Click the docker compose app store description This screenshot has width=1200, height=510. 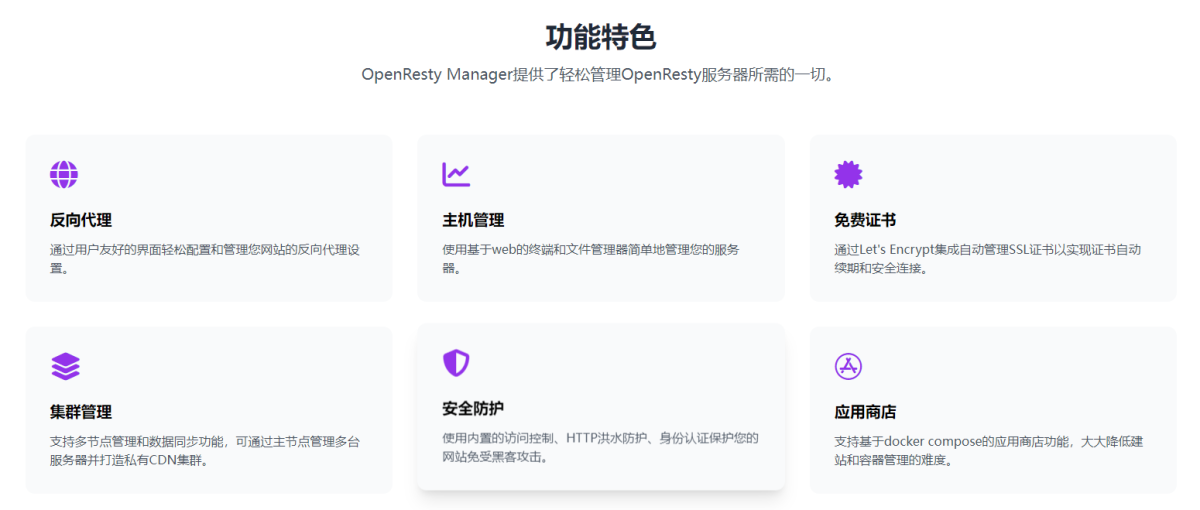tap(988, 451)
